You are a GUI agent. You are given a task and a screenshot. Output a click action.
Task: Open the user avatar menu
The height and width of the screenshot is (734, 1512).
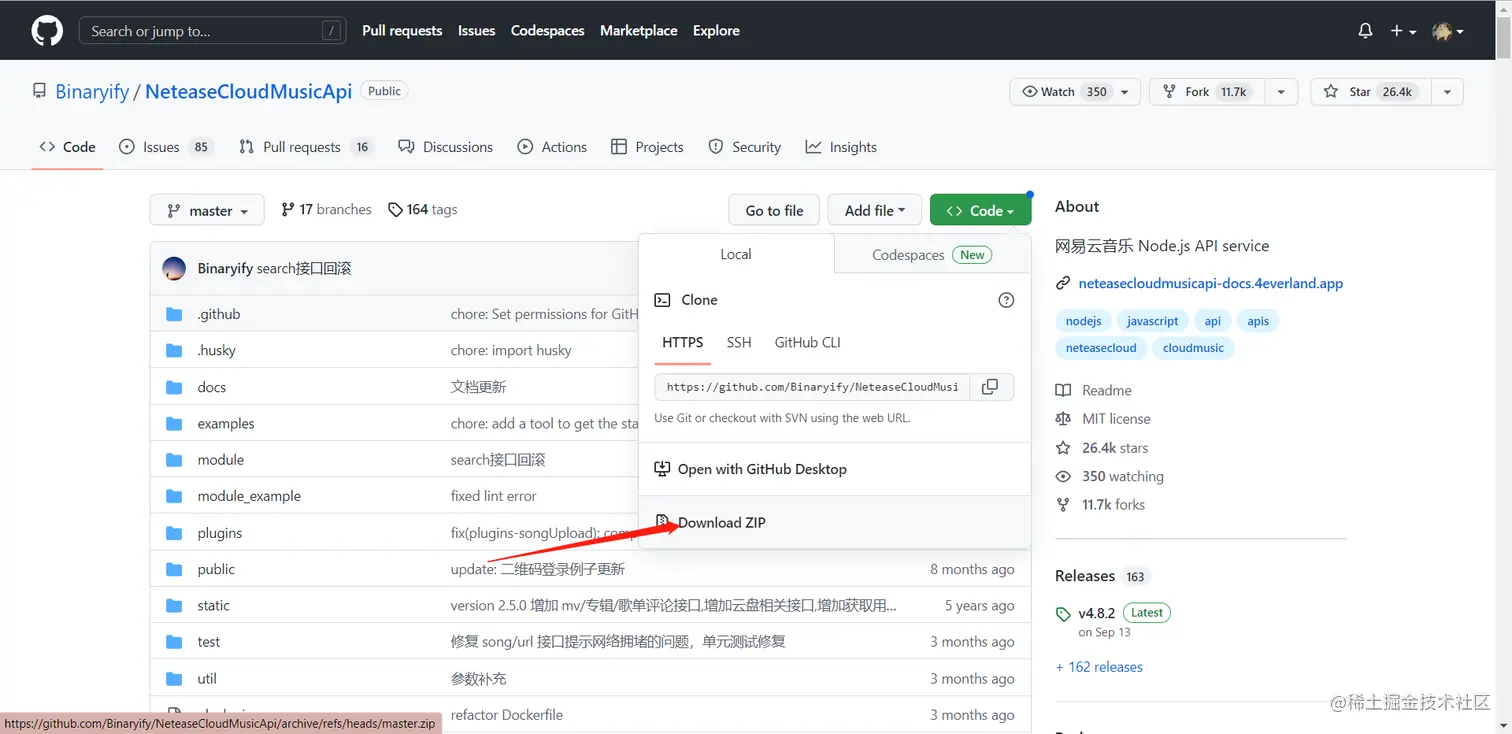[1447, 31]
